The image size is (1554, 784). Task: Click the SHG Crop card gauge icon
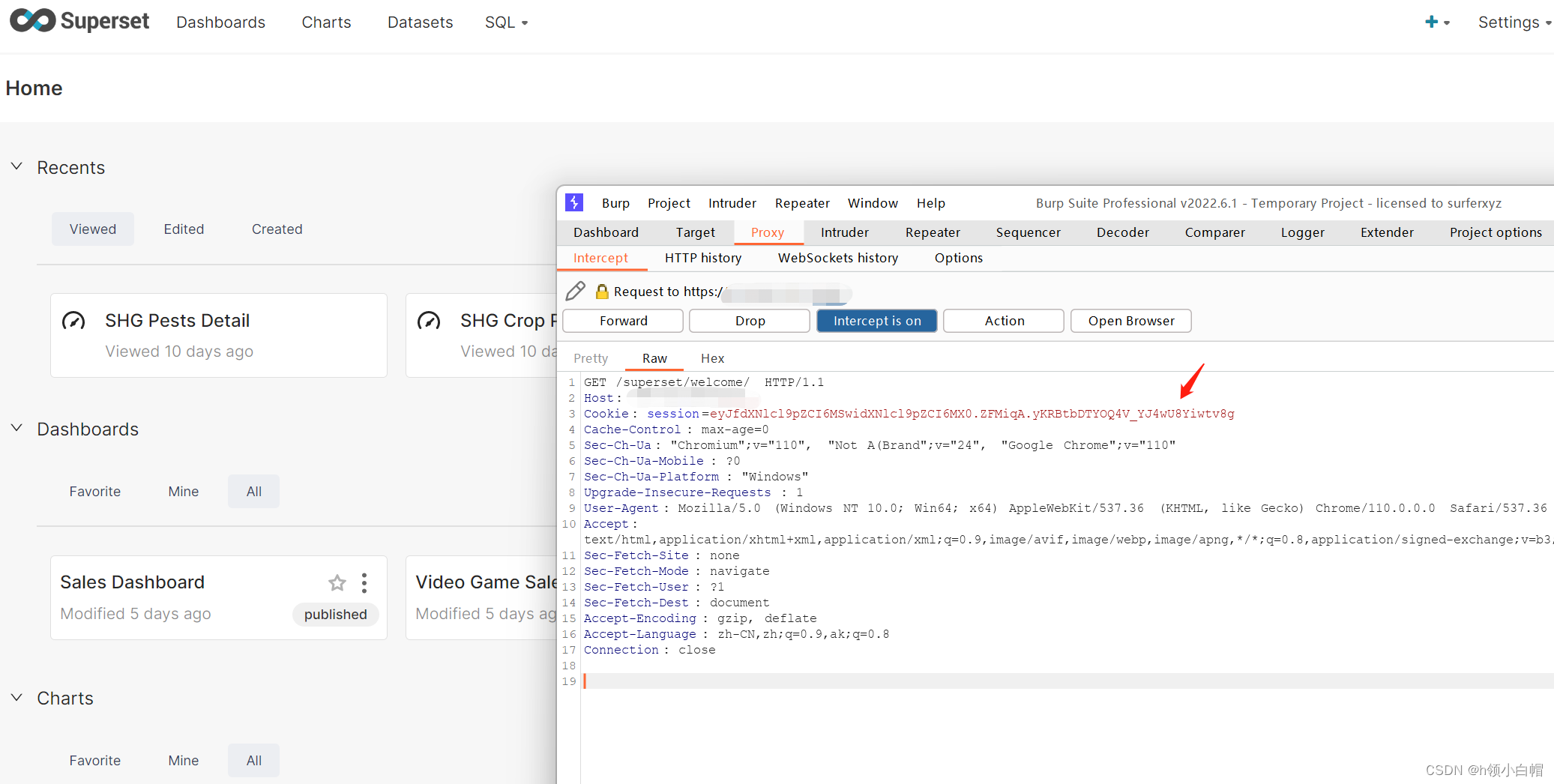click(x=429, y=321)
